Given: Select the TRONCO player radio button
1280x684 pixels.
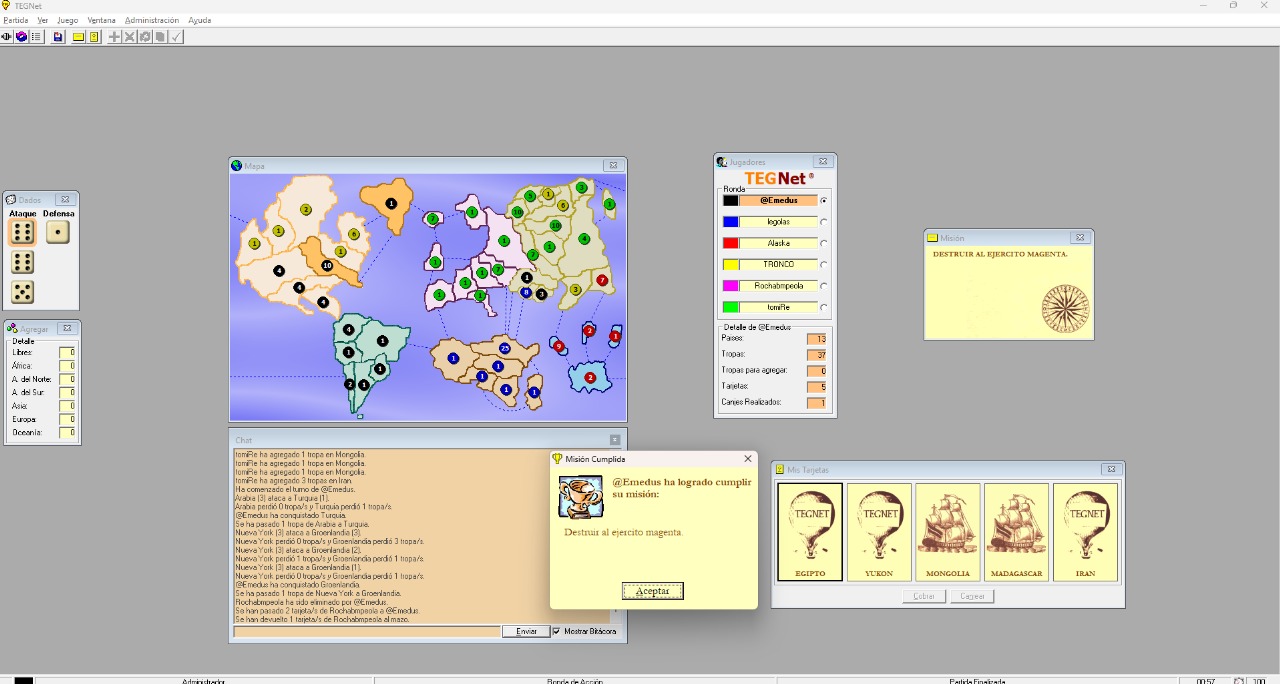Looking at the screenshot, I should (x=824, y=264).
